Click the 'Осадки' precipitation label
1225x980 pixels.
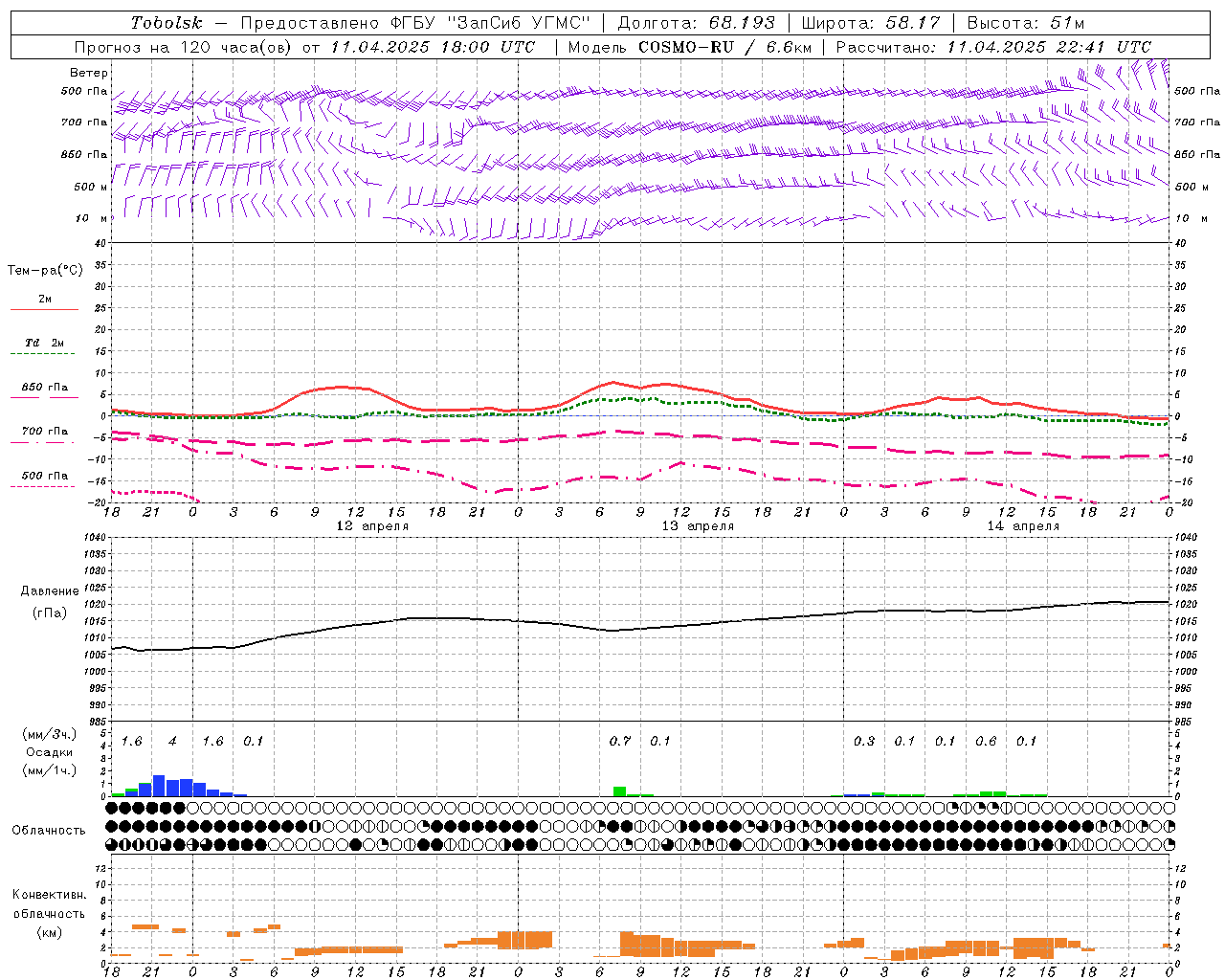(50, 752)
